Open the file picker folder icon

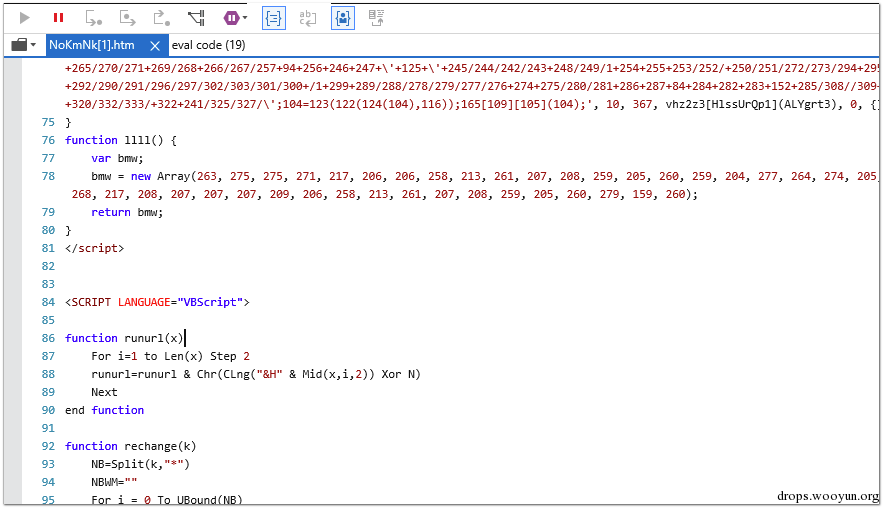(19, 44)
